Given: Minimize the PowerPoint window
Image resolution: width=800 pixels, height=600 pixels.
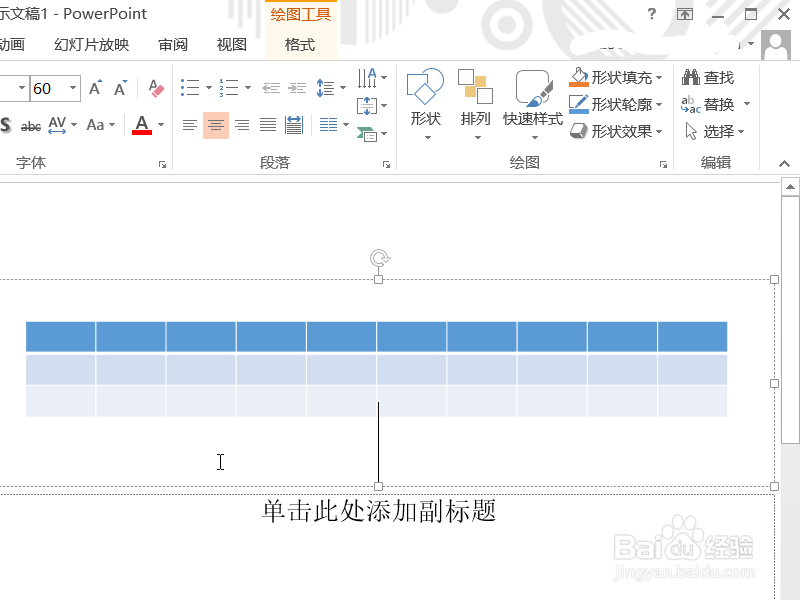Looking at the screenshot, I should tap(718, 15).
